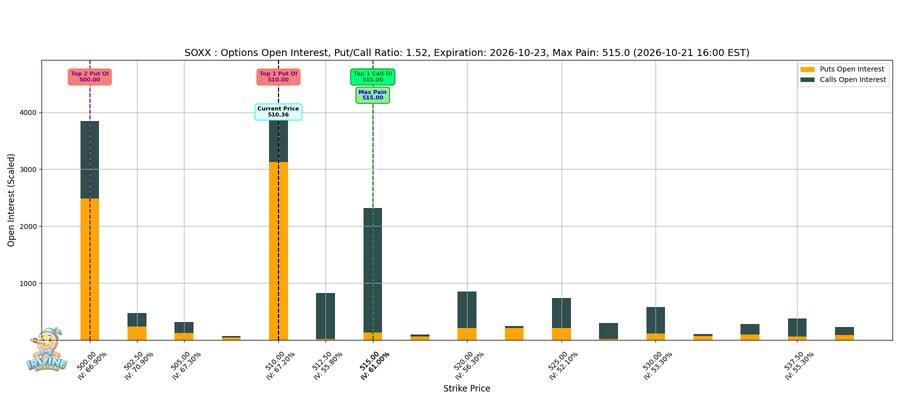Click the orange puts bar at strike 510.00
The width and height of the screenshot is (900, 400).
(x=278, y=251)
